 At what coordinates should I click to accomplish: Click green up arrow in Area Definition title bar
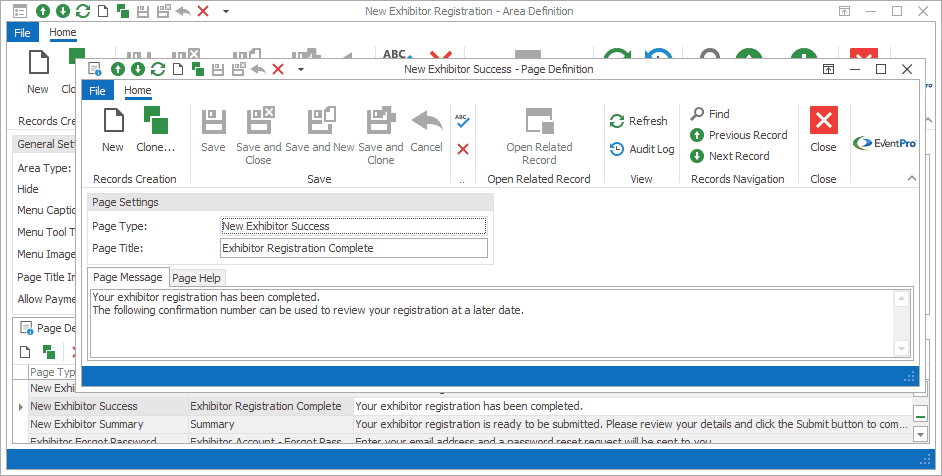(x=43, y=11)
